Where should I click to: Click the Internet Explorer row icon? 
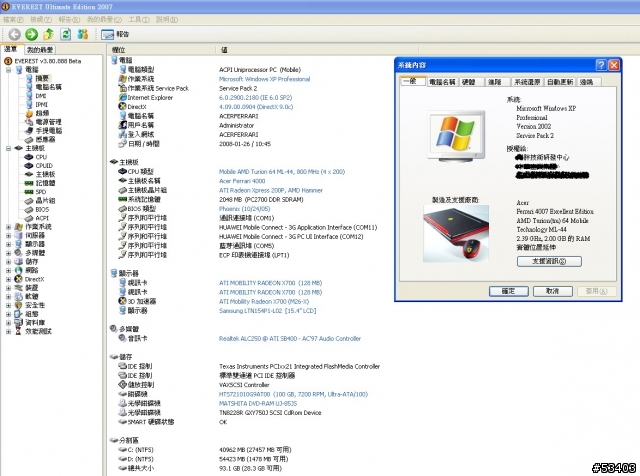point(122,97)
